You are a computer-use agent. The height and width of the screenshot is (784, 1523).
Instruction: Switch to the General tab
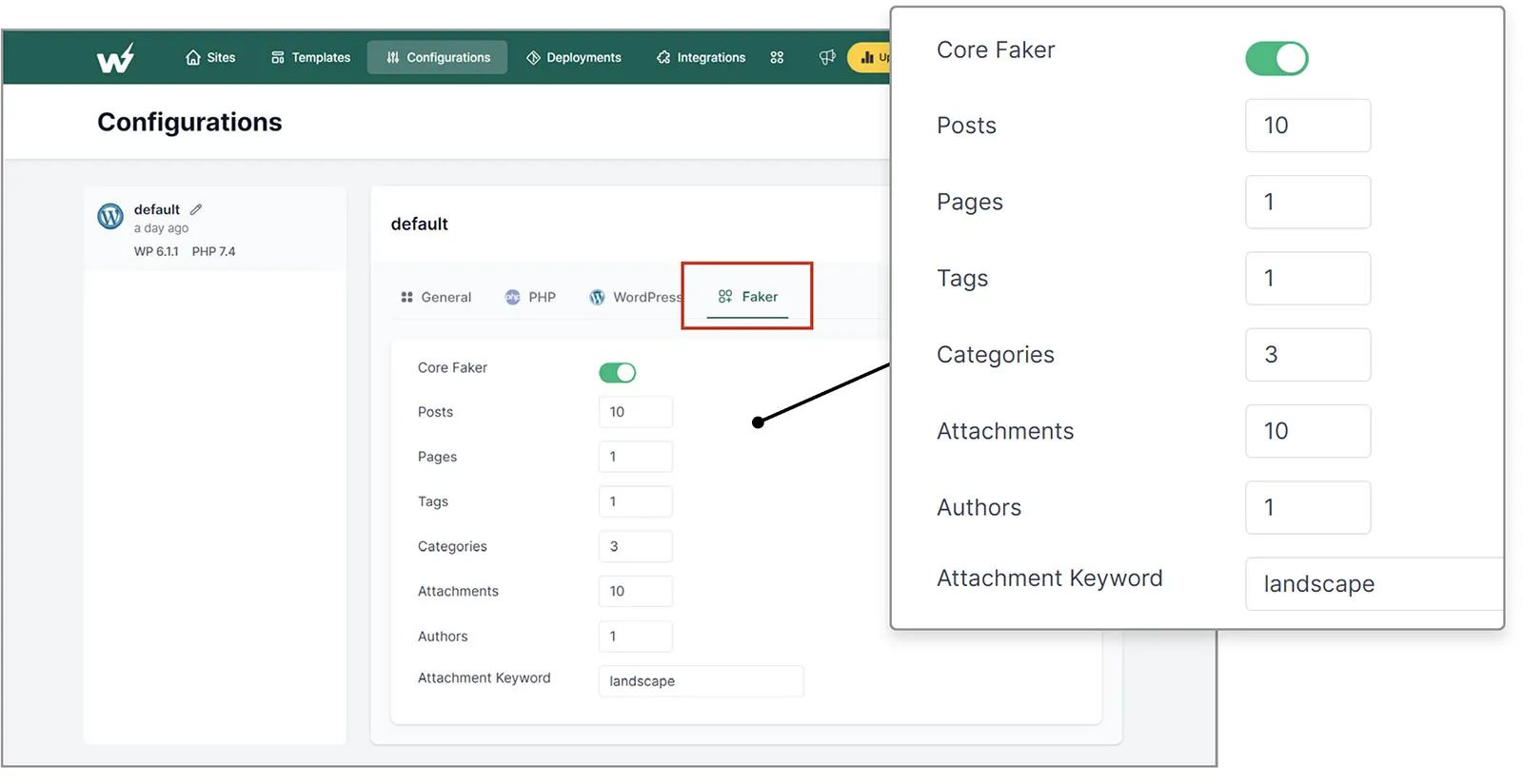point(436,298)
